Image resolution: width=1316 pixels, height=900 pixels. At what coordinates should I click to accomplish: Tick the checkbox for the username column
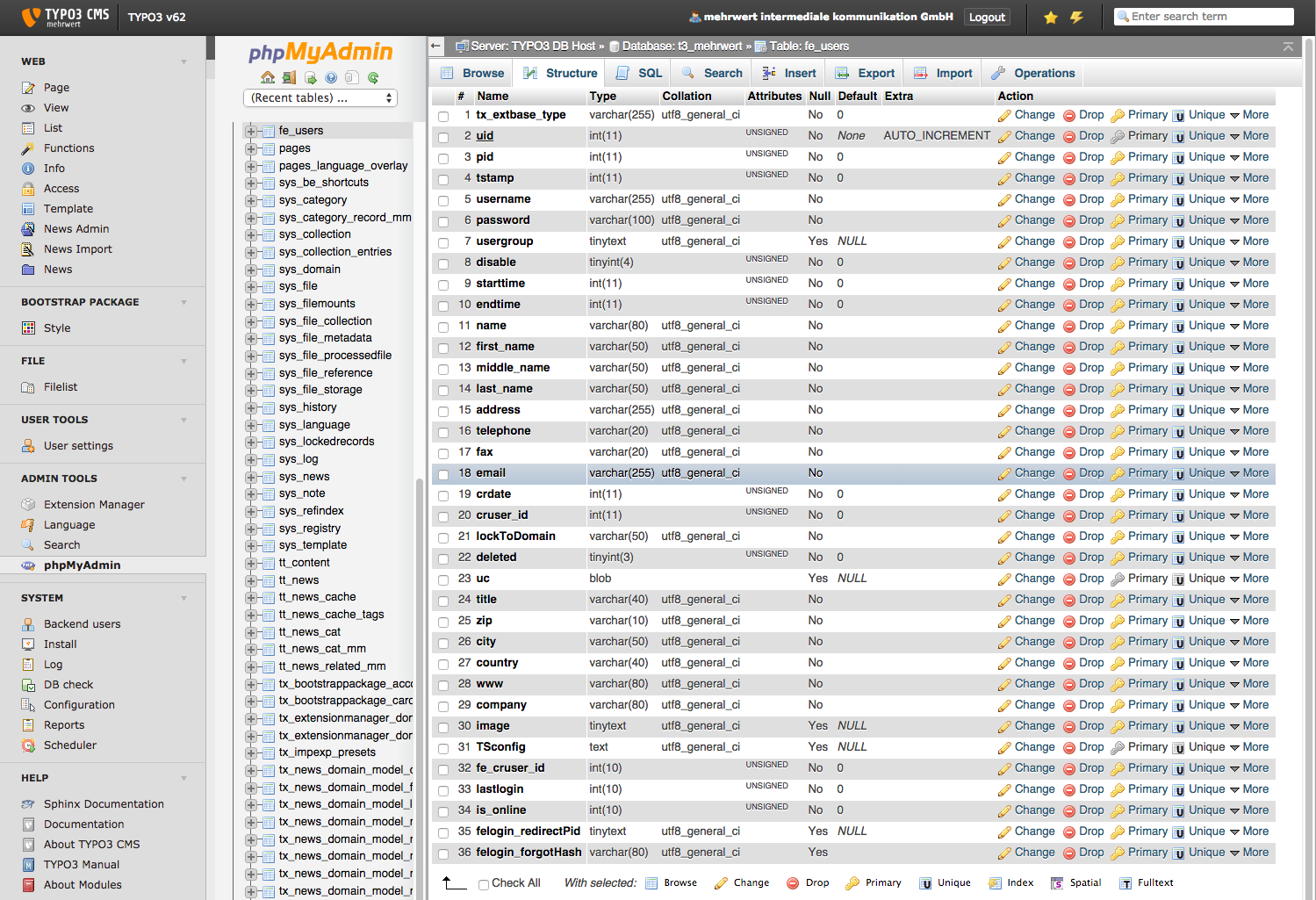click(x=443, y=200)
